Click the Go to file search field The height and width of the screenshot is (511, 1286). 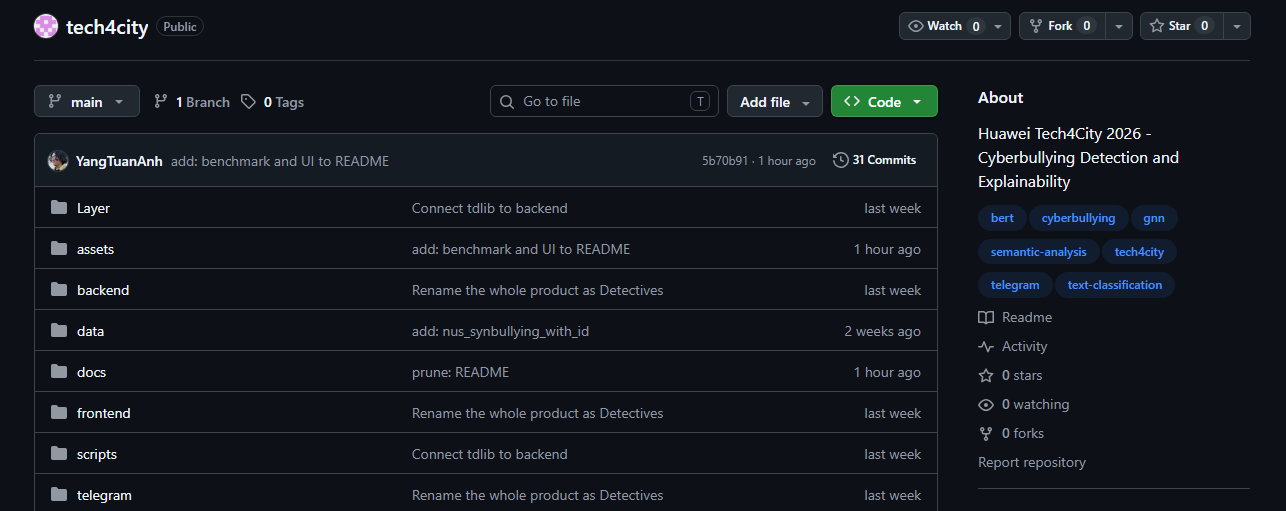pos(604,101)
